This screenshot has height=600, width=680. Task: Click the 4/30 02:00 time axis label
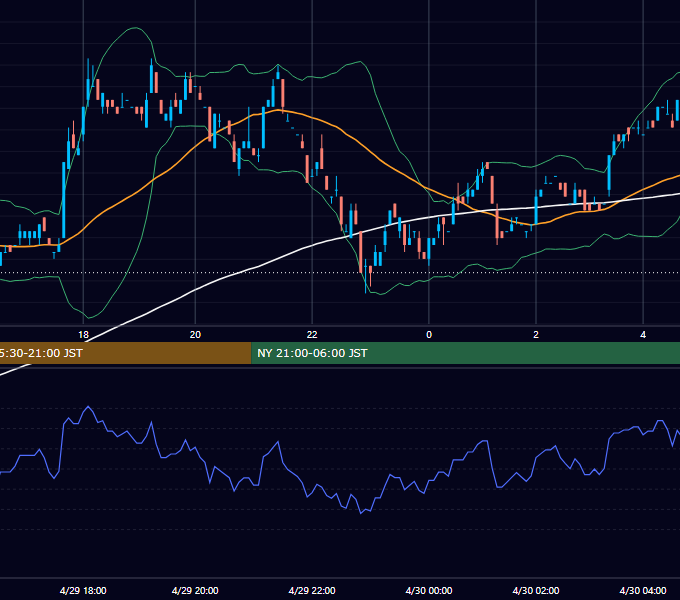pos(536,590)
